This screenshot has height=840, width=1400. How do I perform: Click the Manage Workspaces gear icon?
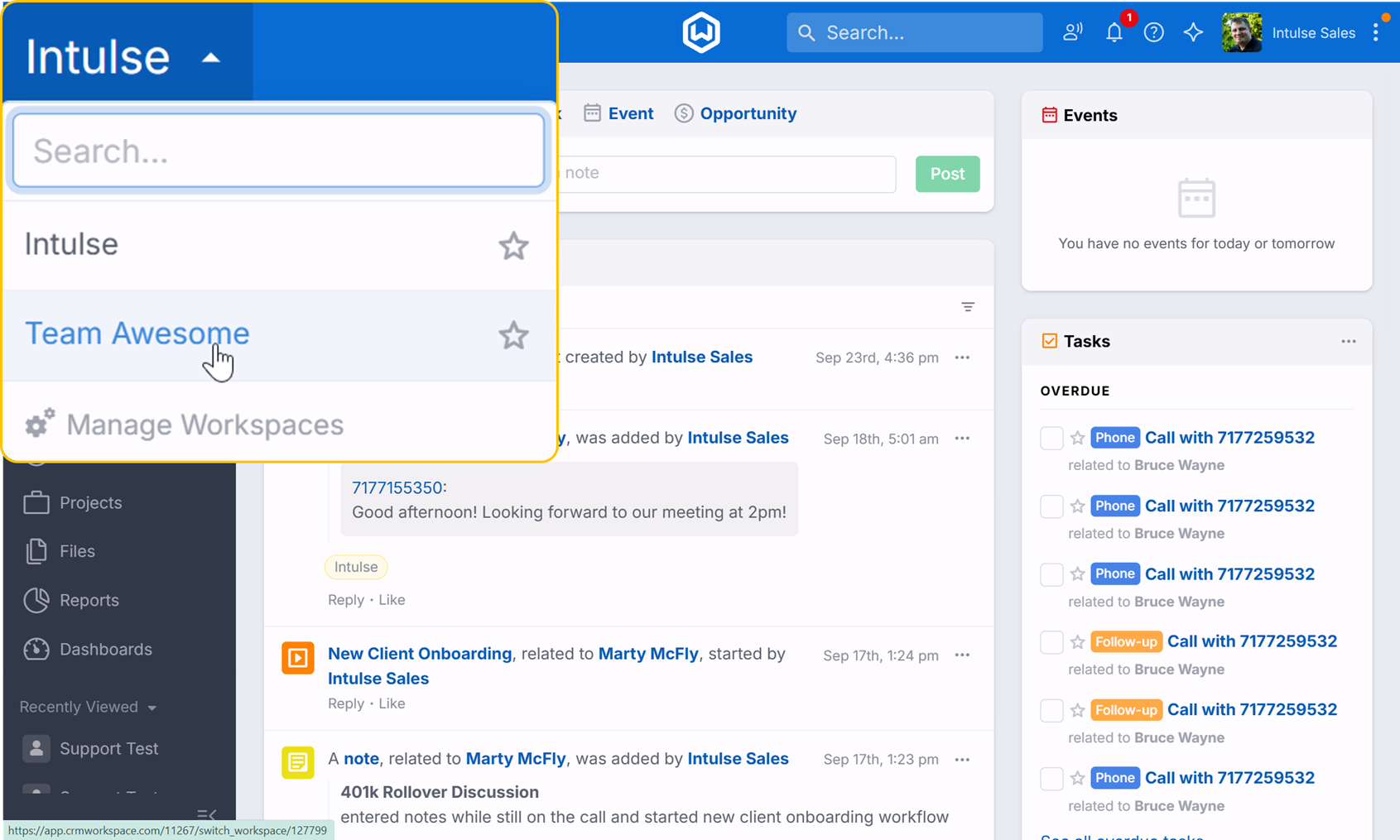tap(40, 424)
